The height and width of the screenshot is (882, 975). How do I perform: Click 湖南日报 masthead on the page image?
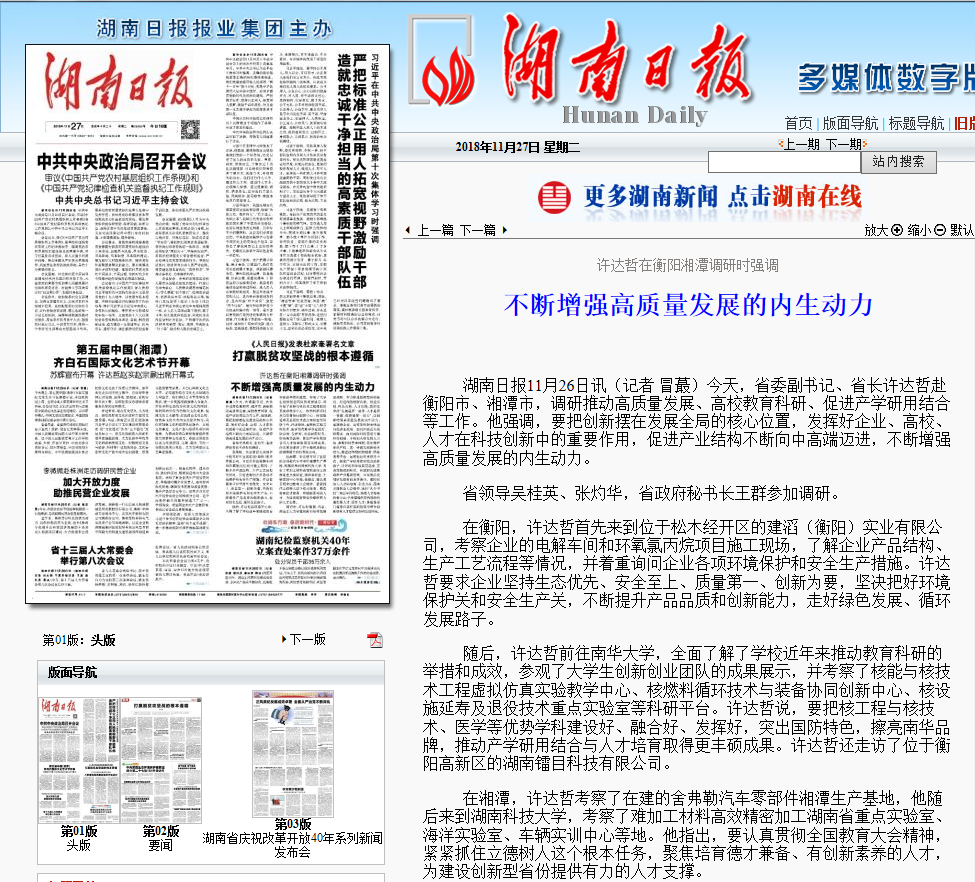click(118, 81)
